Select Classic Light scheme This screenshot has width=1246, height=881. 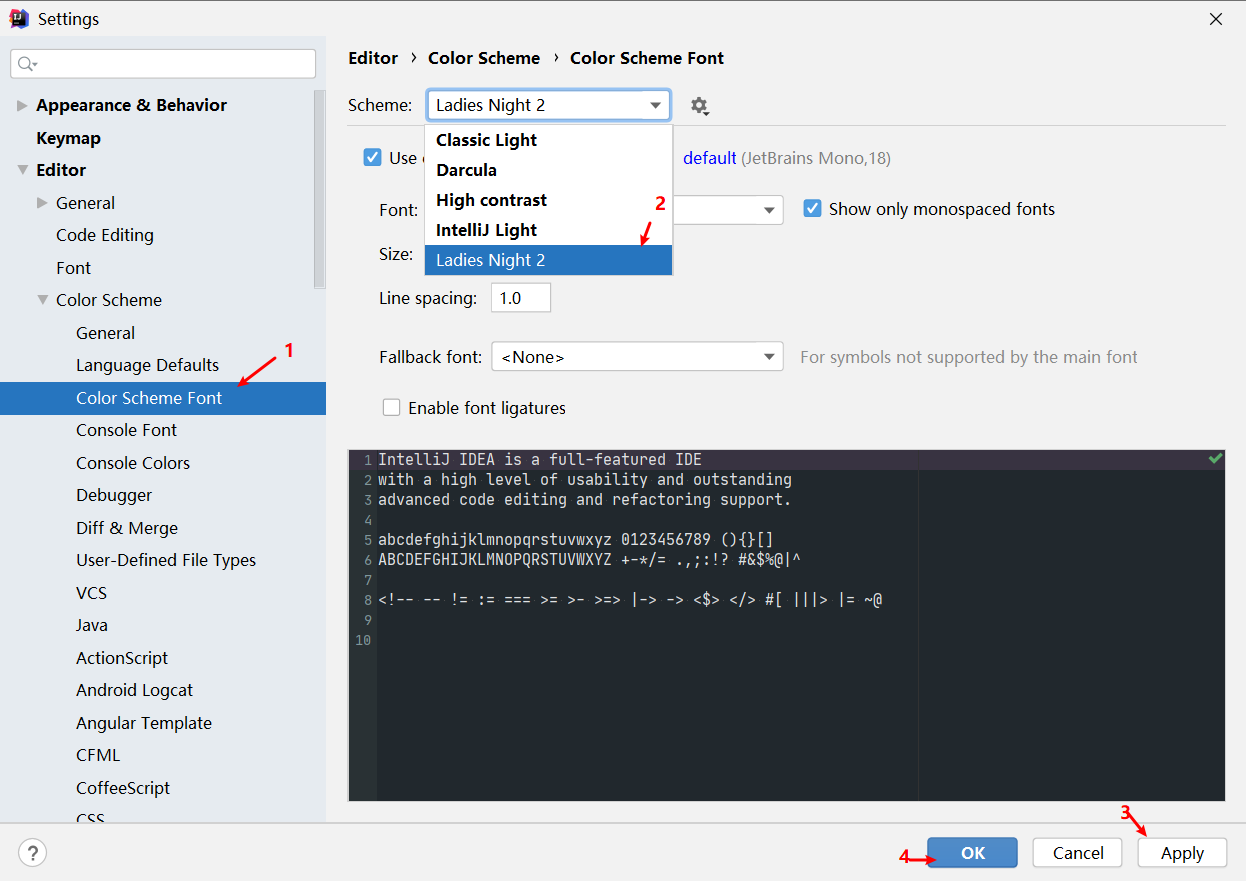point(548,140)
